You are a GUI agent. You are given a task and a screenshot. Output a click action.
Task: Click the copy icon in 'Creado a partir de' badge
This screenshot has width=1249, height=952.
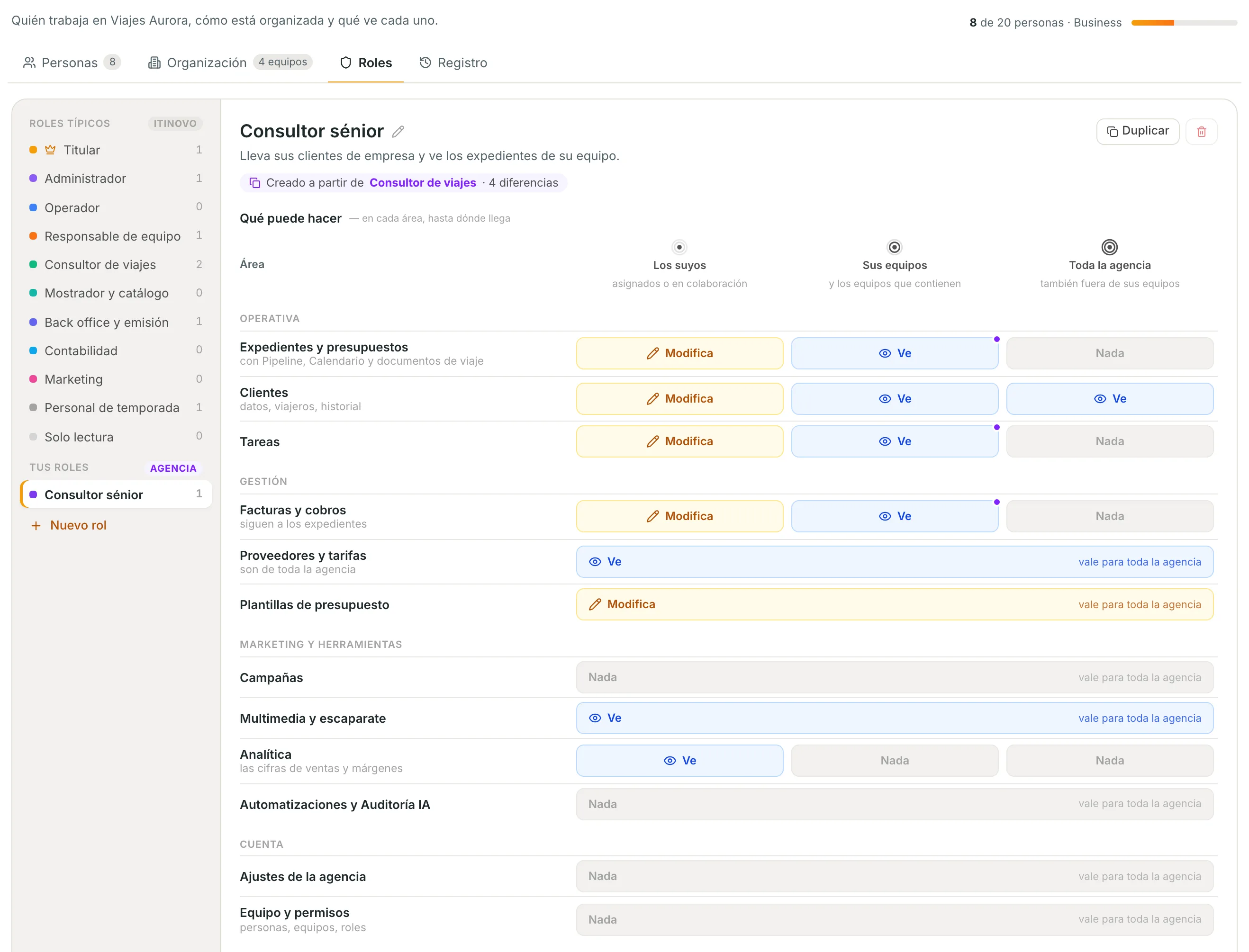point(255,182)
